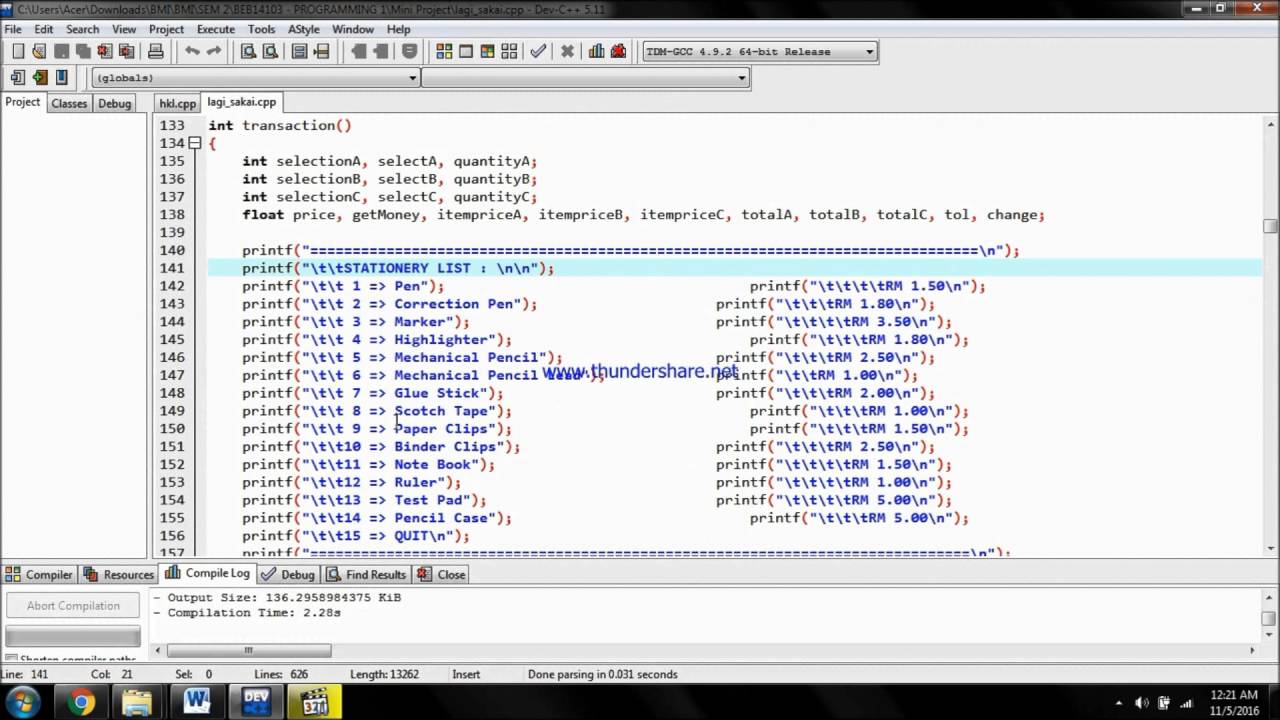
Task: Click the "STATIONERY LIST" printf line
Action: 398,268
